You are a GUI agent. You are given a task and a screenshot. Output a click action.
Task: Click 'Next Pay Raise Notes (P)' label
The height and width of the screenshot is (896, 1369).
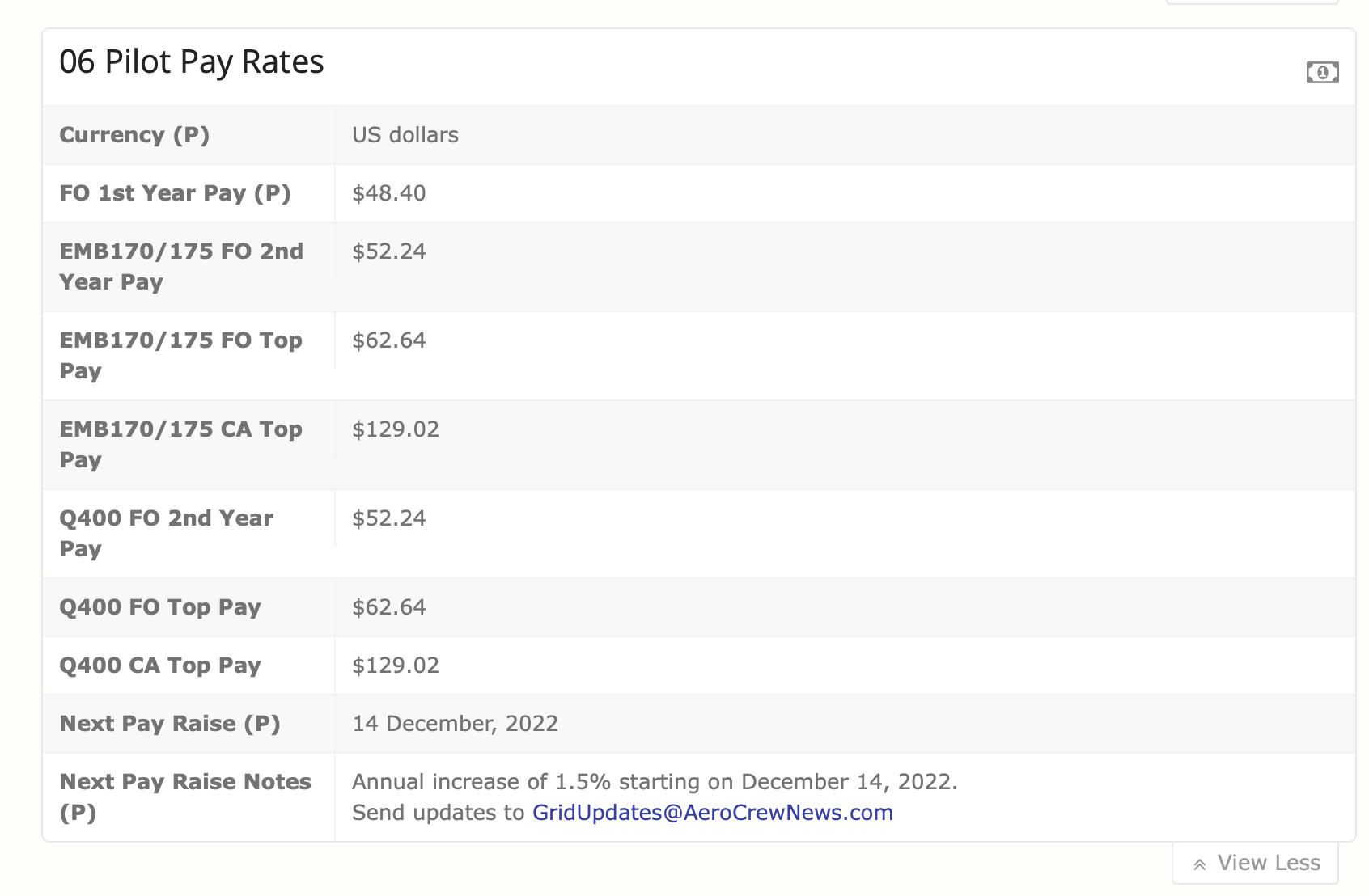[185, 797]
